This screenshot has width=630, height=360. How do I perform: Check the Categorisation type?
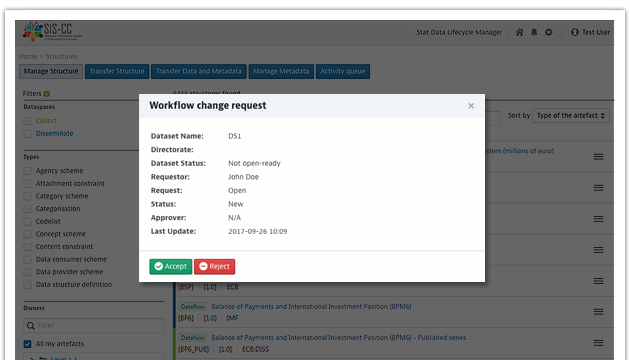point(27,209)
